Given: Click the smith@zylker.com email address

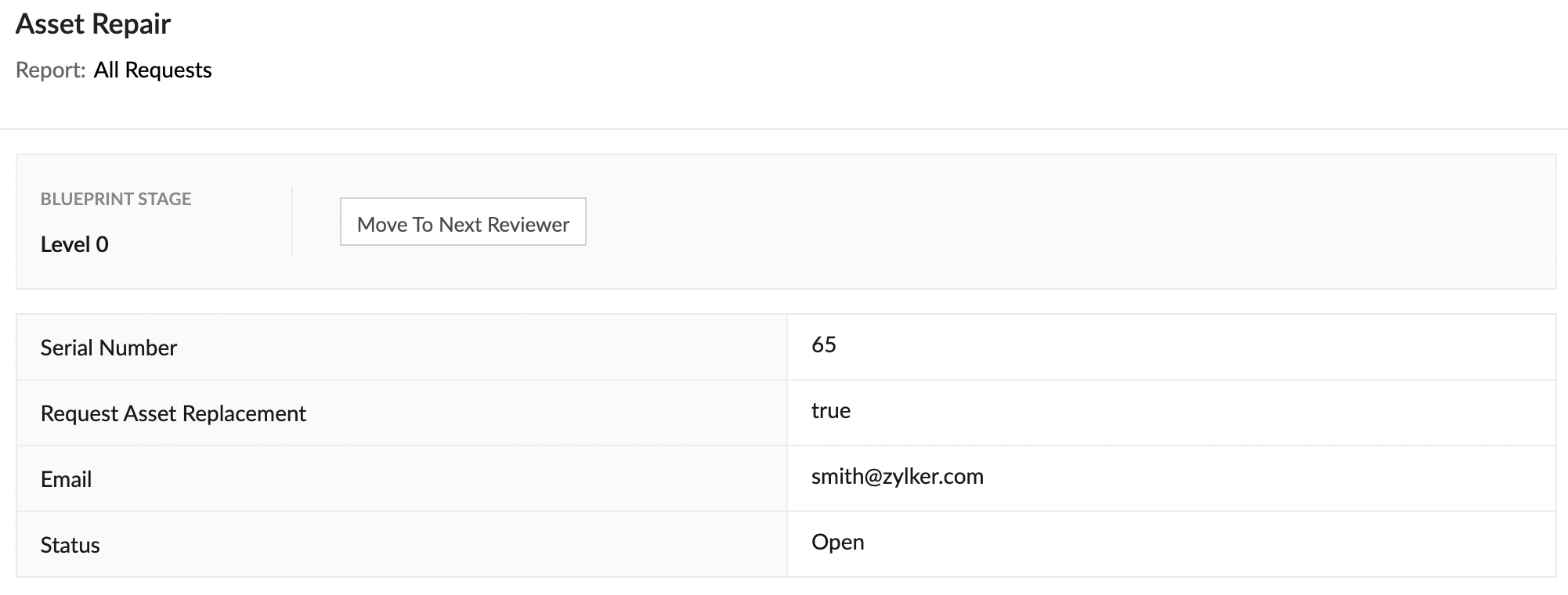Looking at the screenshot, I should coord(897,477).
